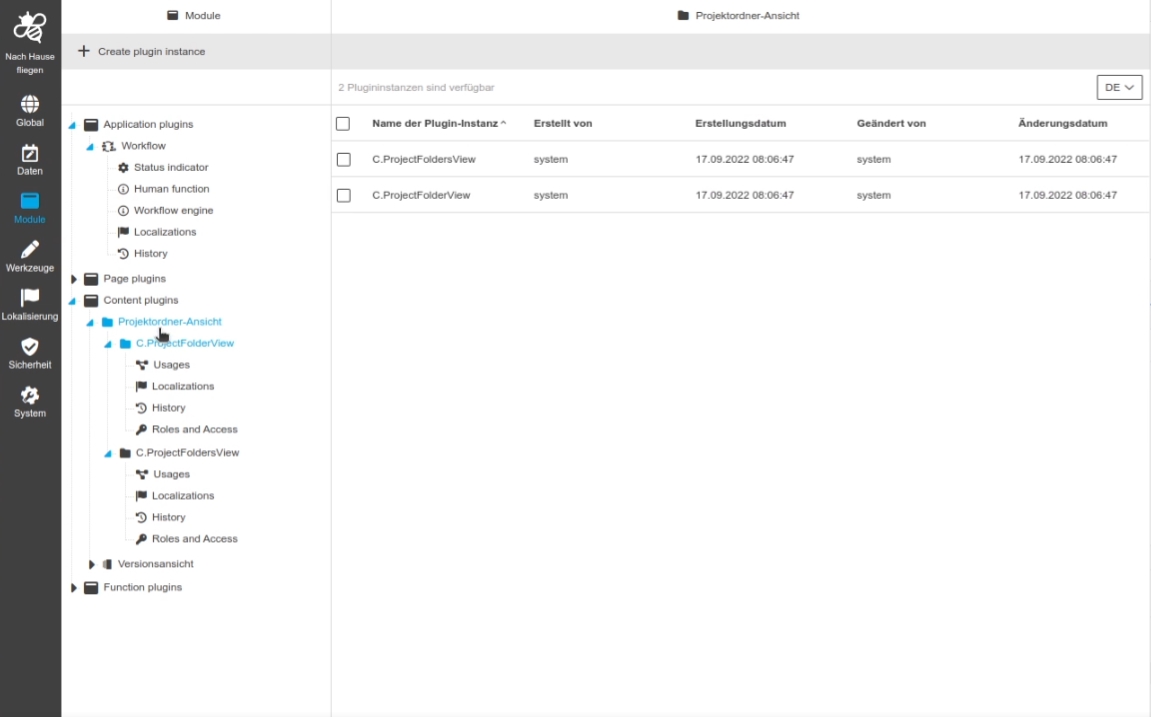Select the Werkzeuge pencil icon

click(x=30, y=249)
